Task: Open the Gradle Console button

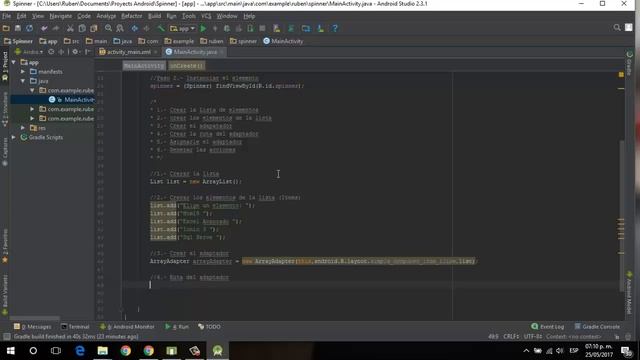Action: point(597,327)
